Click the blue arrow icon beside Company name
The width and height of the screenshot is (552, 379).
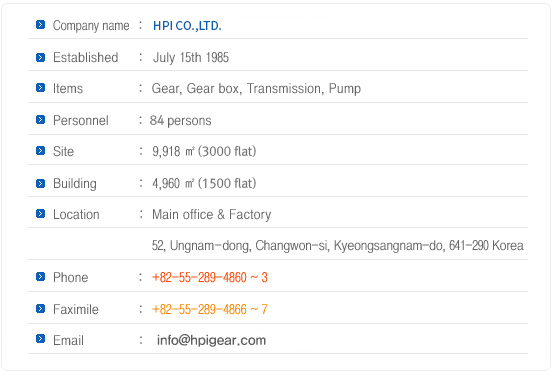click(40, 25)
